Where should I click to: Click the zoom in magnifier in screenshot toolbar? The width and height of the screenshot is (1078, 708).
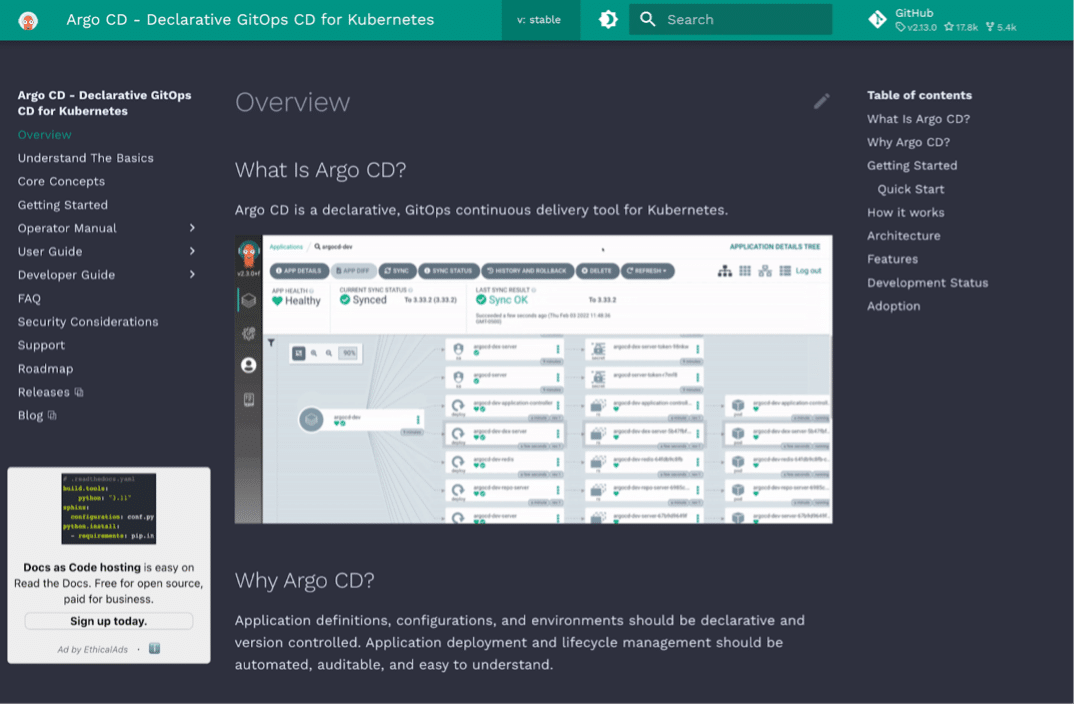(x=315, y=355)
